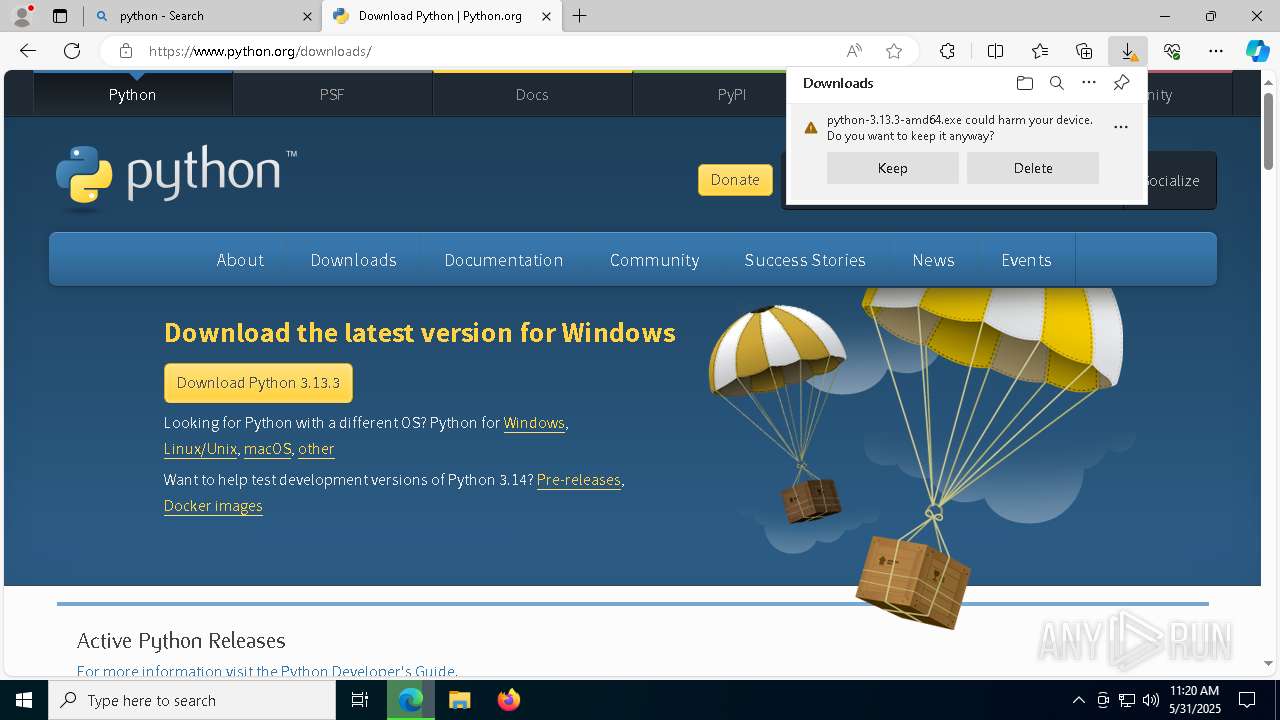Open File Explorer from taskbar
This screenshot has width=1280, height=720.
click(459, 700)
